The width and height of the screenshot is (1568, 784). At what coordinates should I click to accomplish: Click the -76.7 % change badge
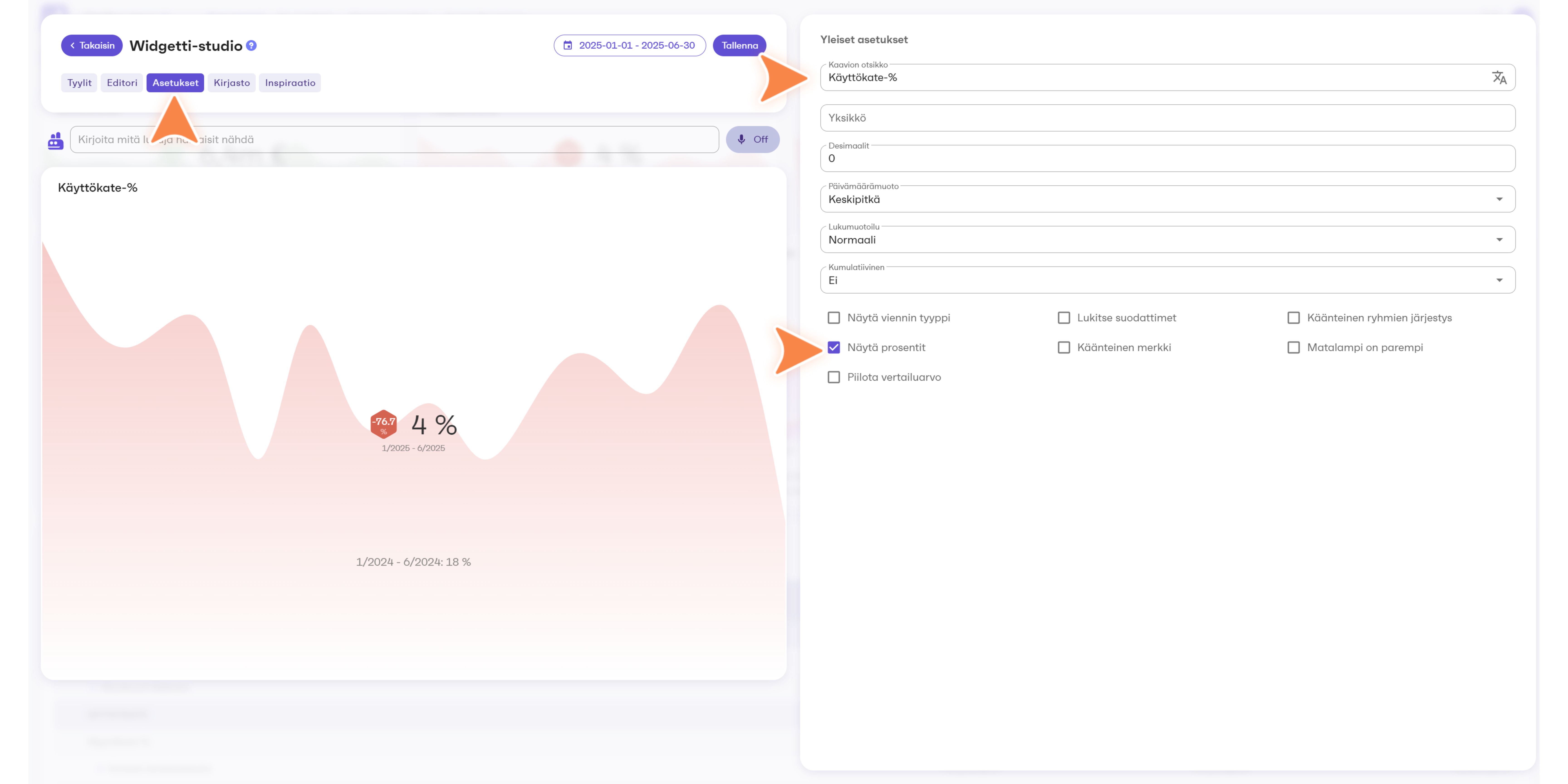click(383, 424)
